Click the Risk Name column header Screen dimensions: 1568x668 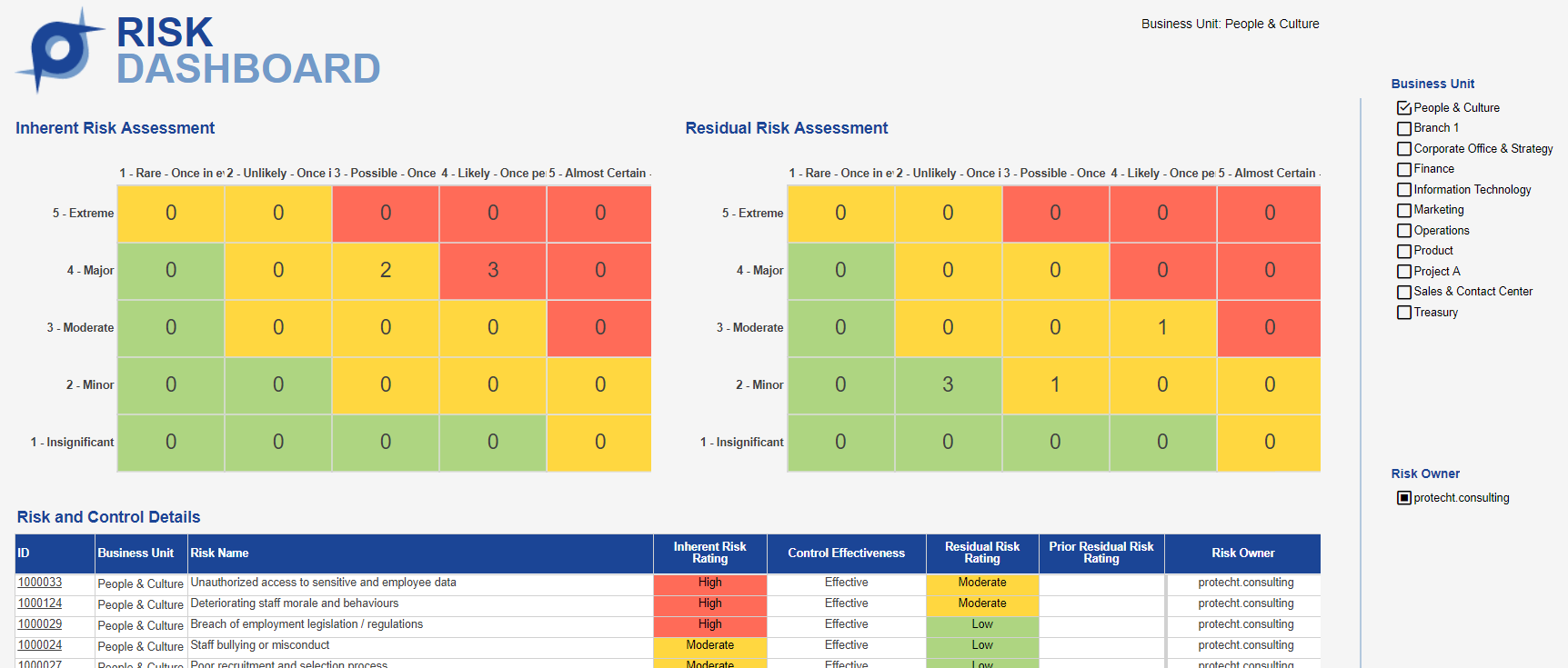[219, 553]
